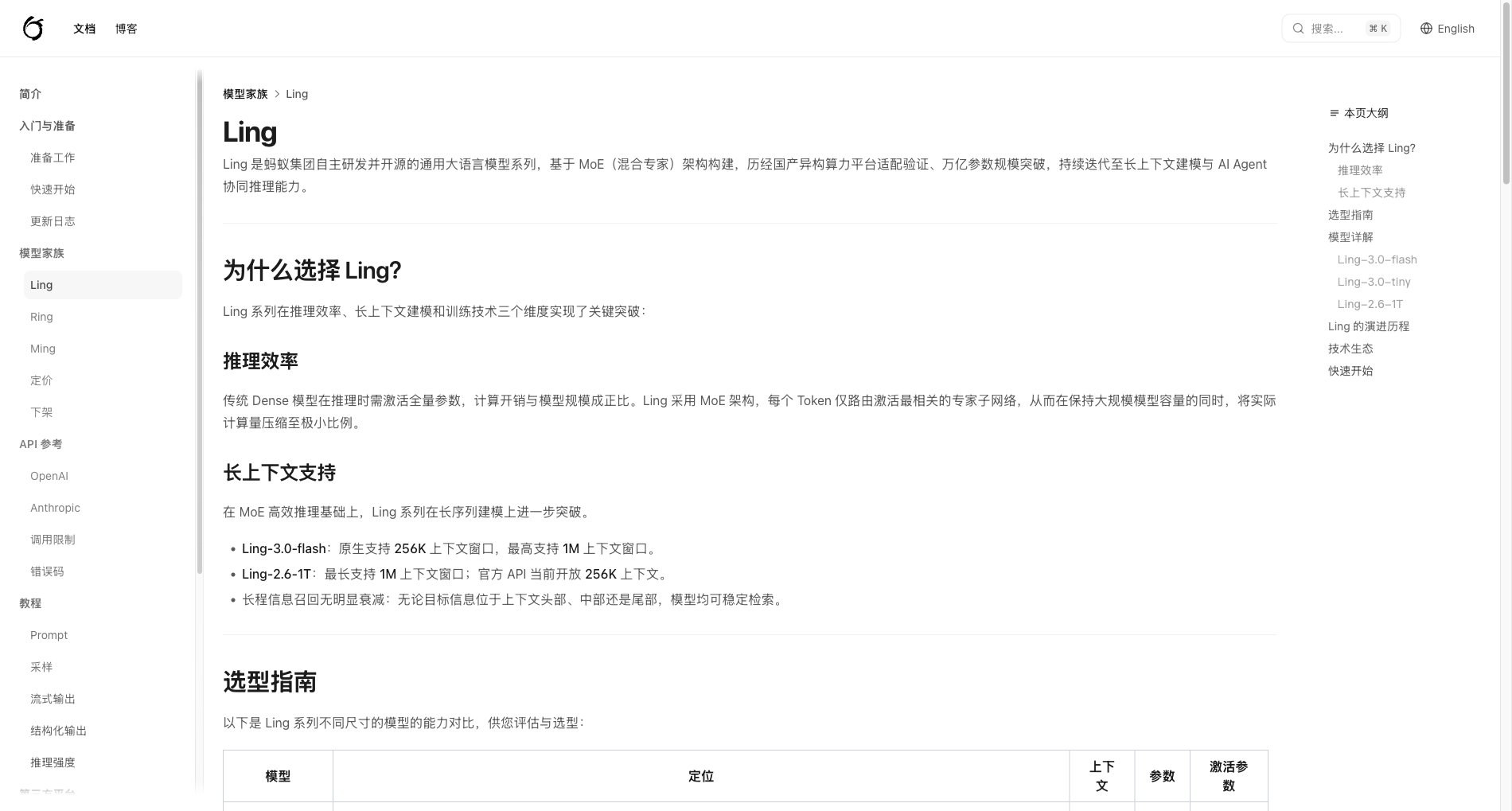
Task: Jump to 快速开始 in page outline
Action: coord(1350,371)
